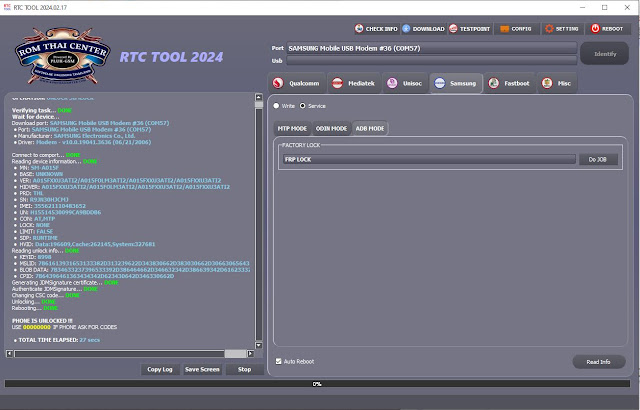The width and height of the screenshot is (640, 410).
Task: Click the IMEI value in the log
Action: coord(60,206)
